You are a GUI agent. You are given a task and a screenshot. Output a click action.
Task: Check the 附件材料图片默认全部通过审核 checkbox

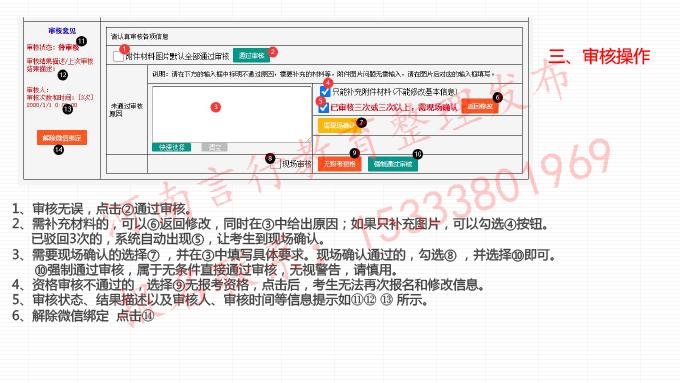coord(118,56)
